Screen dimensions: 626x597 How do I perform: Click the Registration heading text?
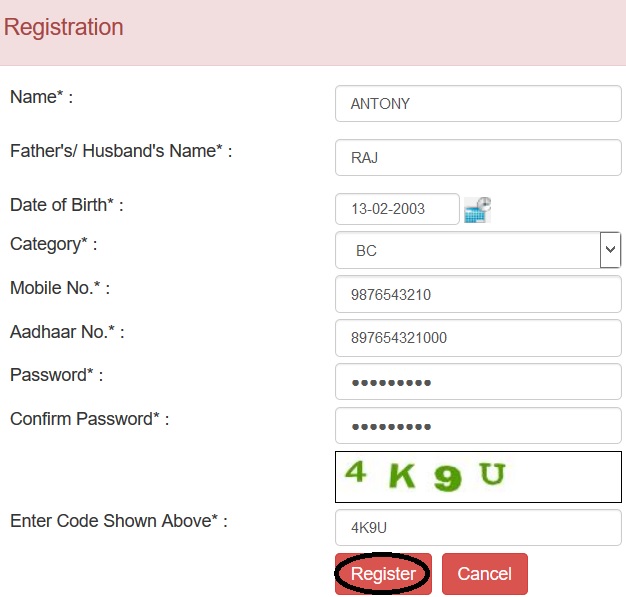tap(63, 27)
